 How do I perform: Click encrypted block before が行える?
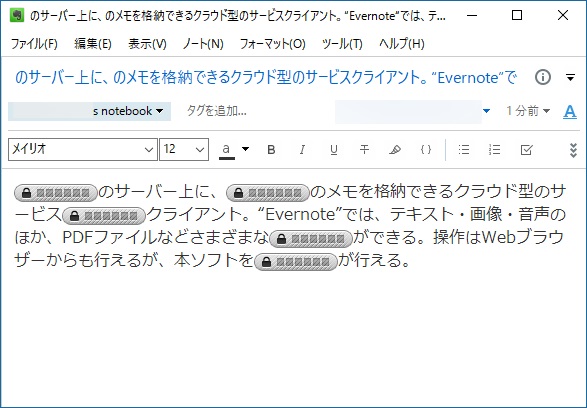point(296,262)
